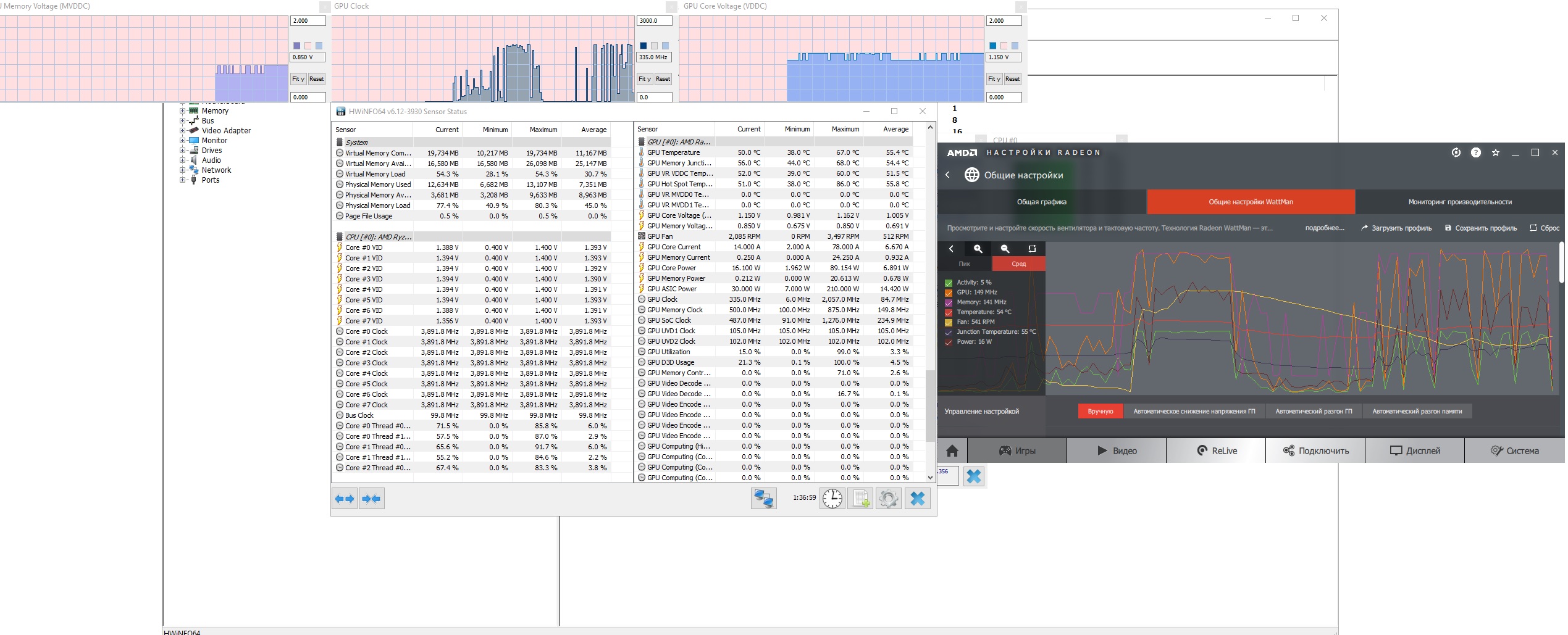Viewport: 1568px width, 635px height.
Task: Shrink sensor columns with the blue inward arrows button
Action: point(372,499)
